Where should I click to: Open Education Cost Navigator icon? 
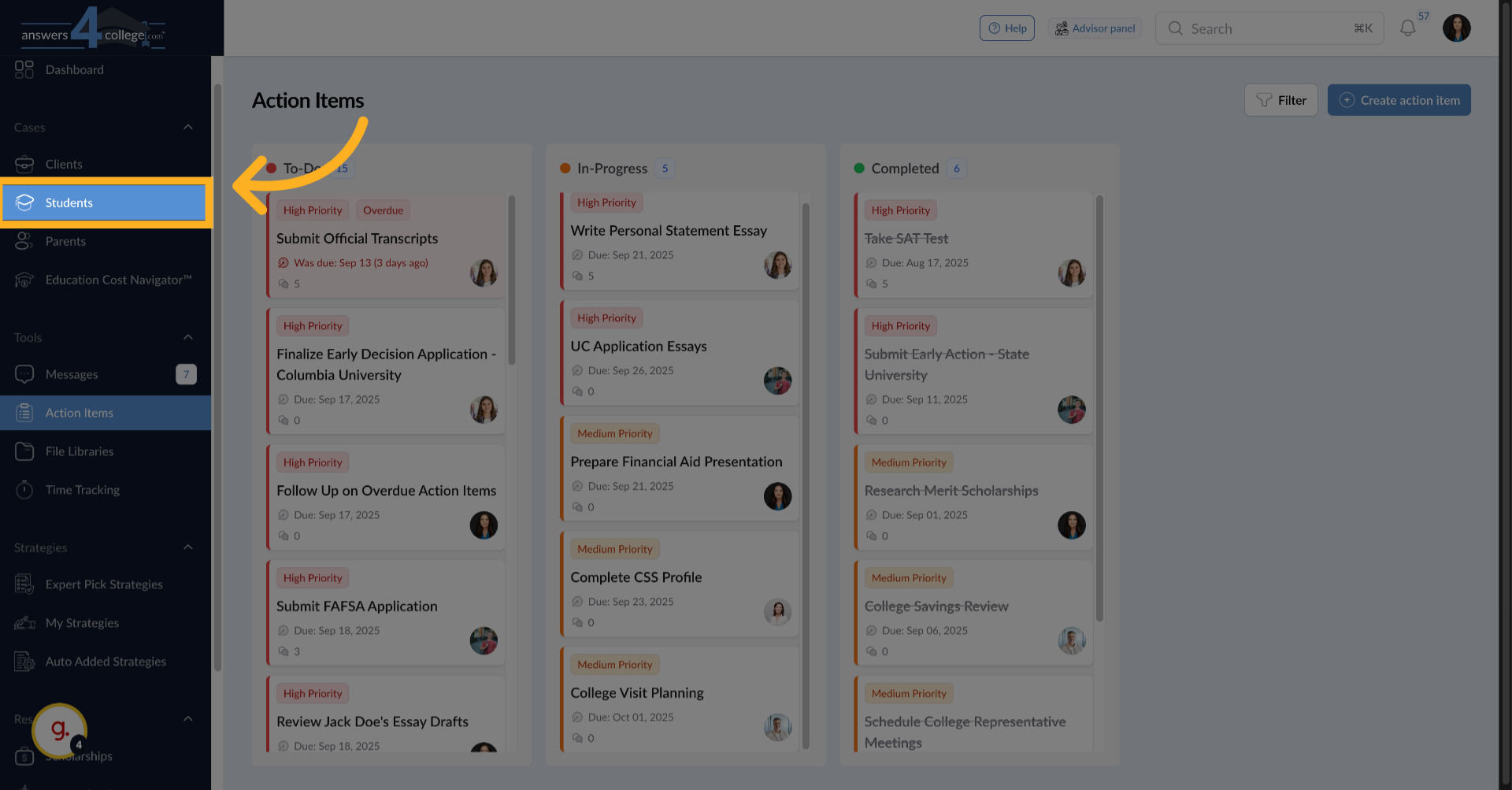[x=24, y=280]
